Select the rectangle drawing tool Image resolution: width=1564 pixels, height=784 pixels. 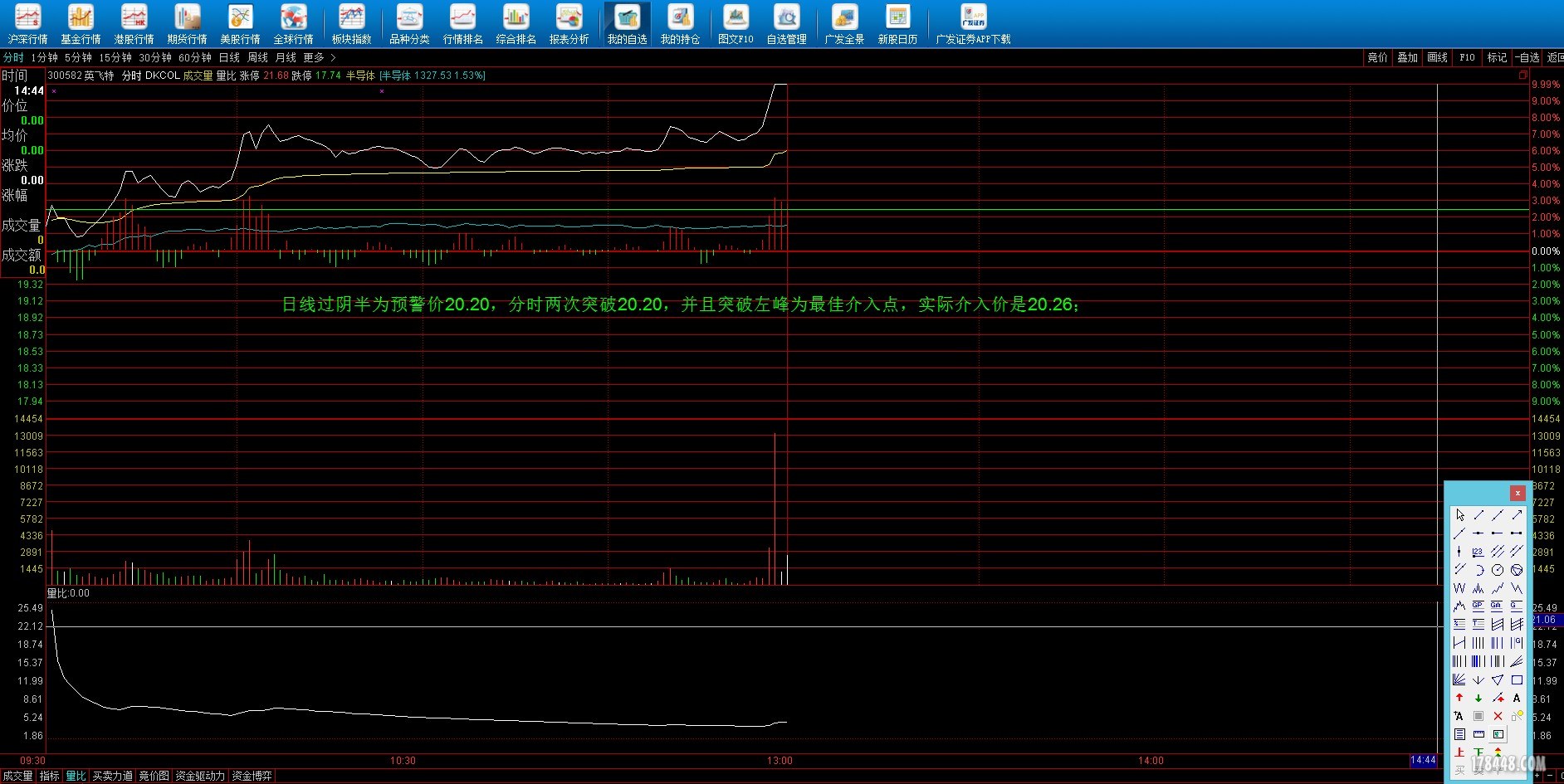[1517, 679]
